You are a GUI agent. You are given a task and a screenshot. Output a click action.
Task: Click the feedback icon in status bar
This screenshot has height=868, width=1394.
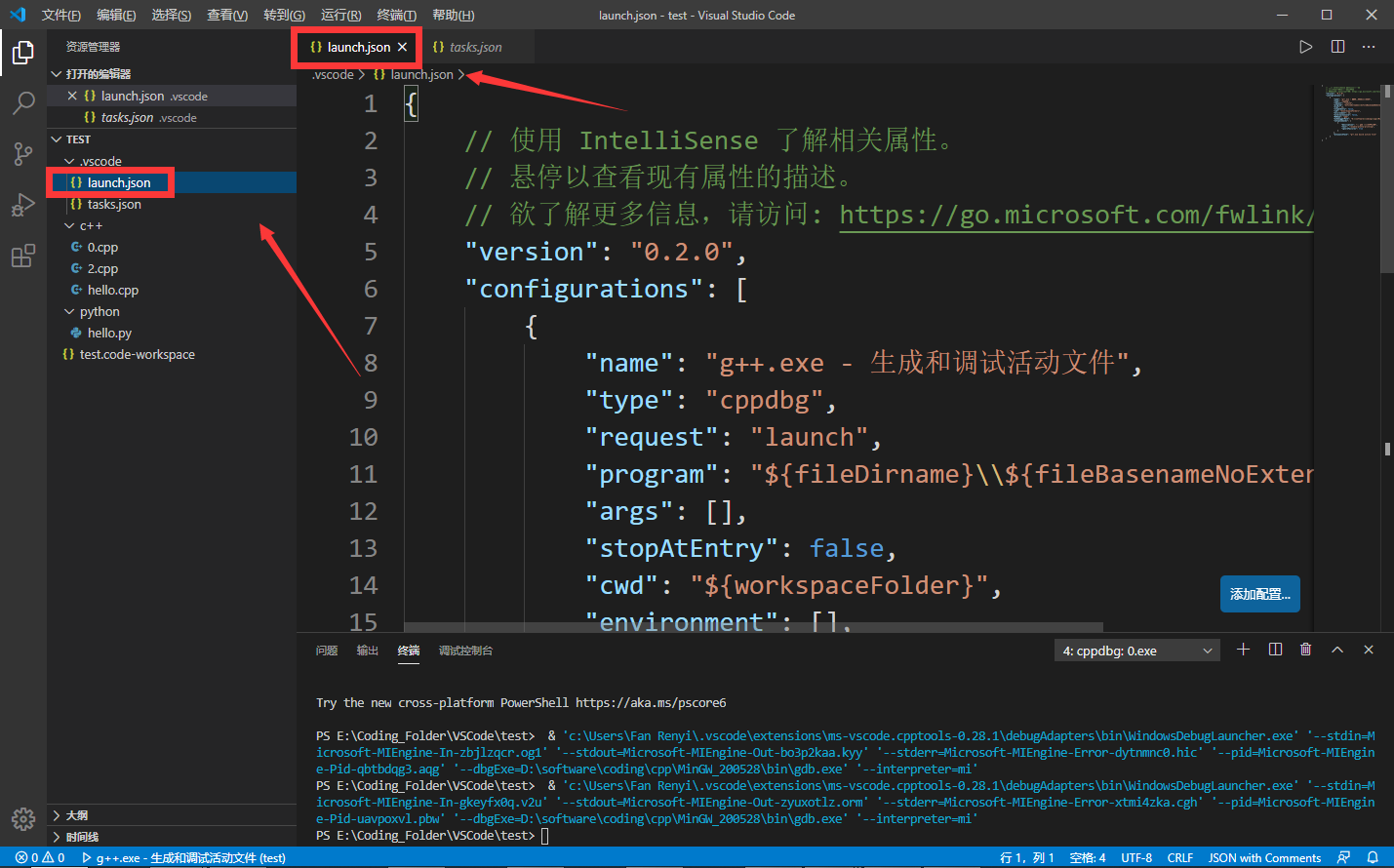(x=1343, y=858)
